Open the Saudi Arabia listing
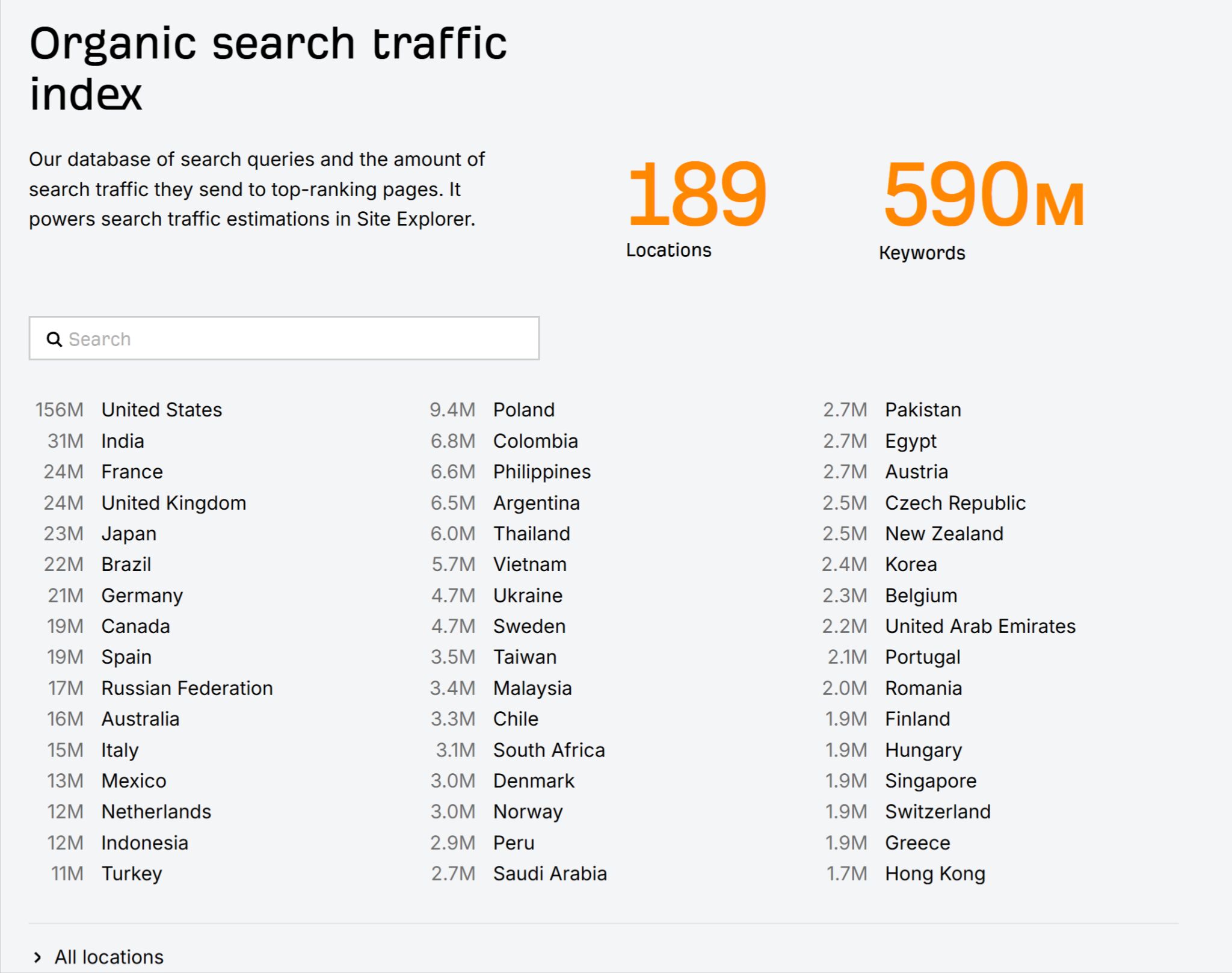 coord(549,873)
